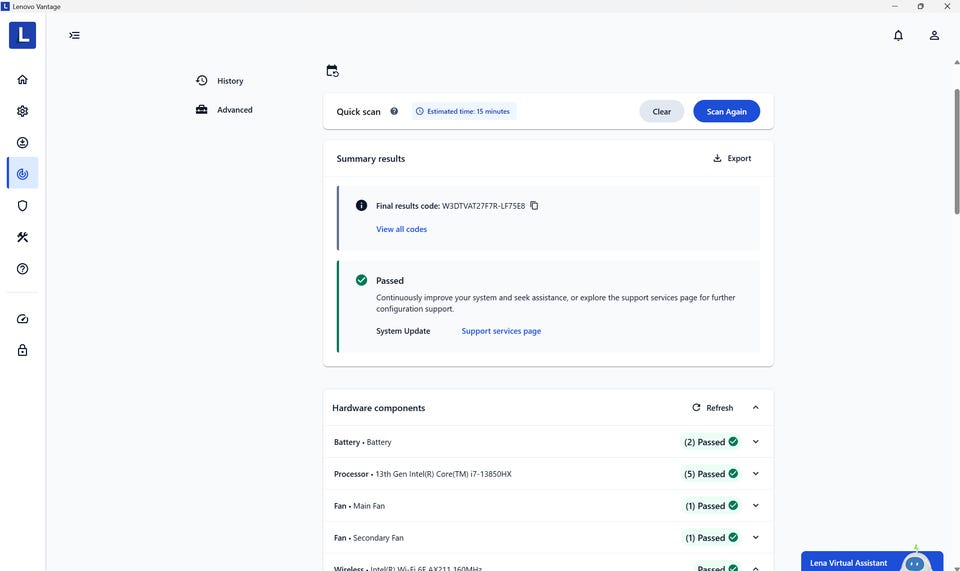Open the History menu item

(229, 81)
